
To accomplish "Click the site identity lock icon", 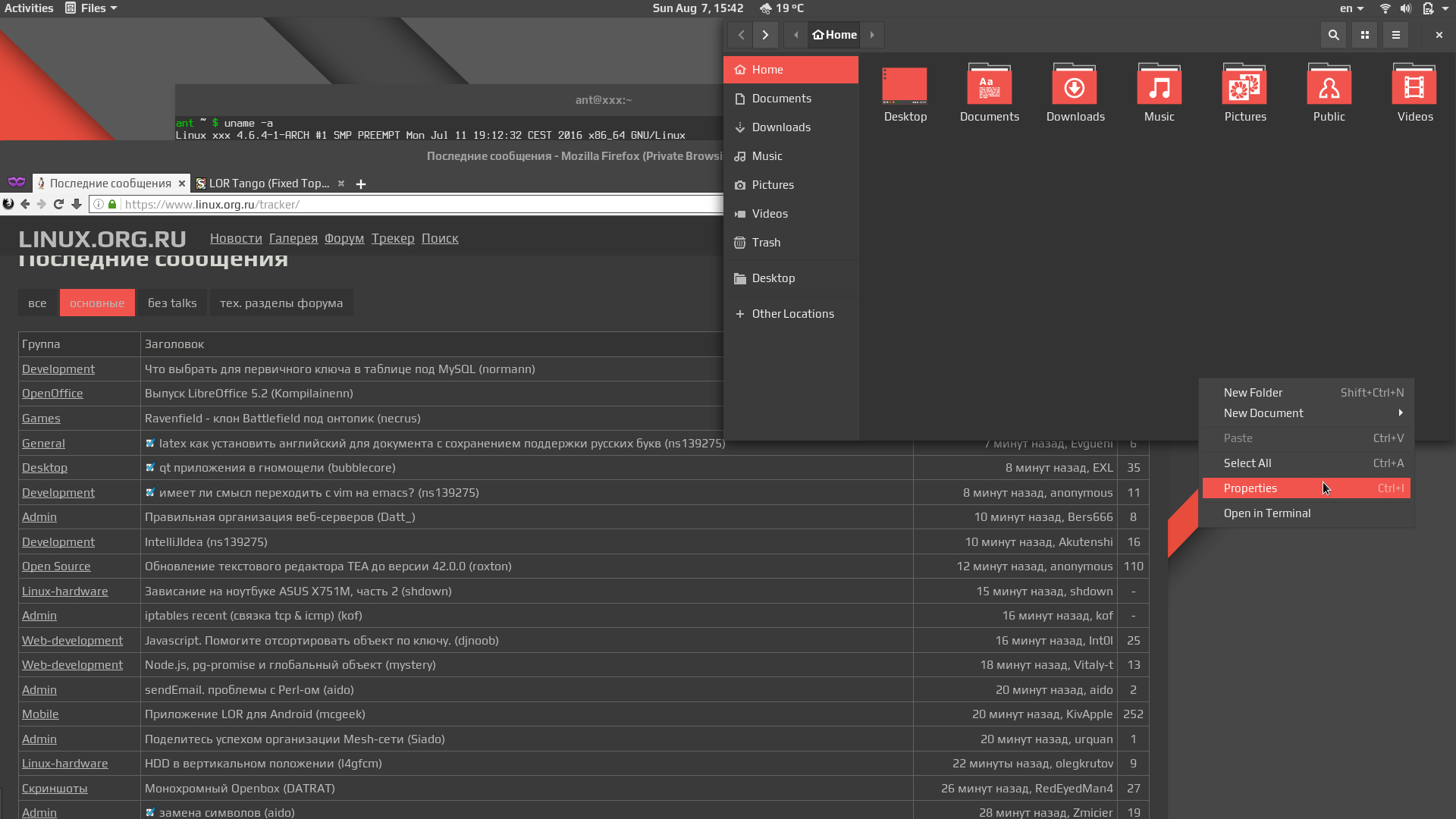I will pyautogui.click(x=112, y=204).
